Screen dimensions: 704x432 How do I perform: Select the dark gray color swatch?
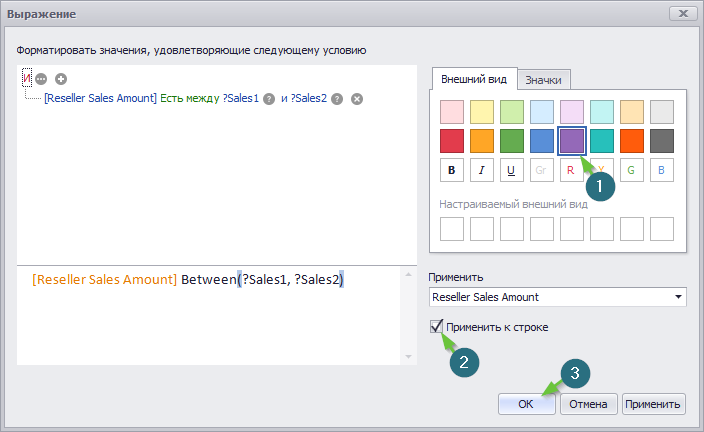(x=662, y=141)
